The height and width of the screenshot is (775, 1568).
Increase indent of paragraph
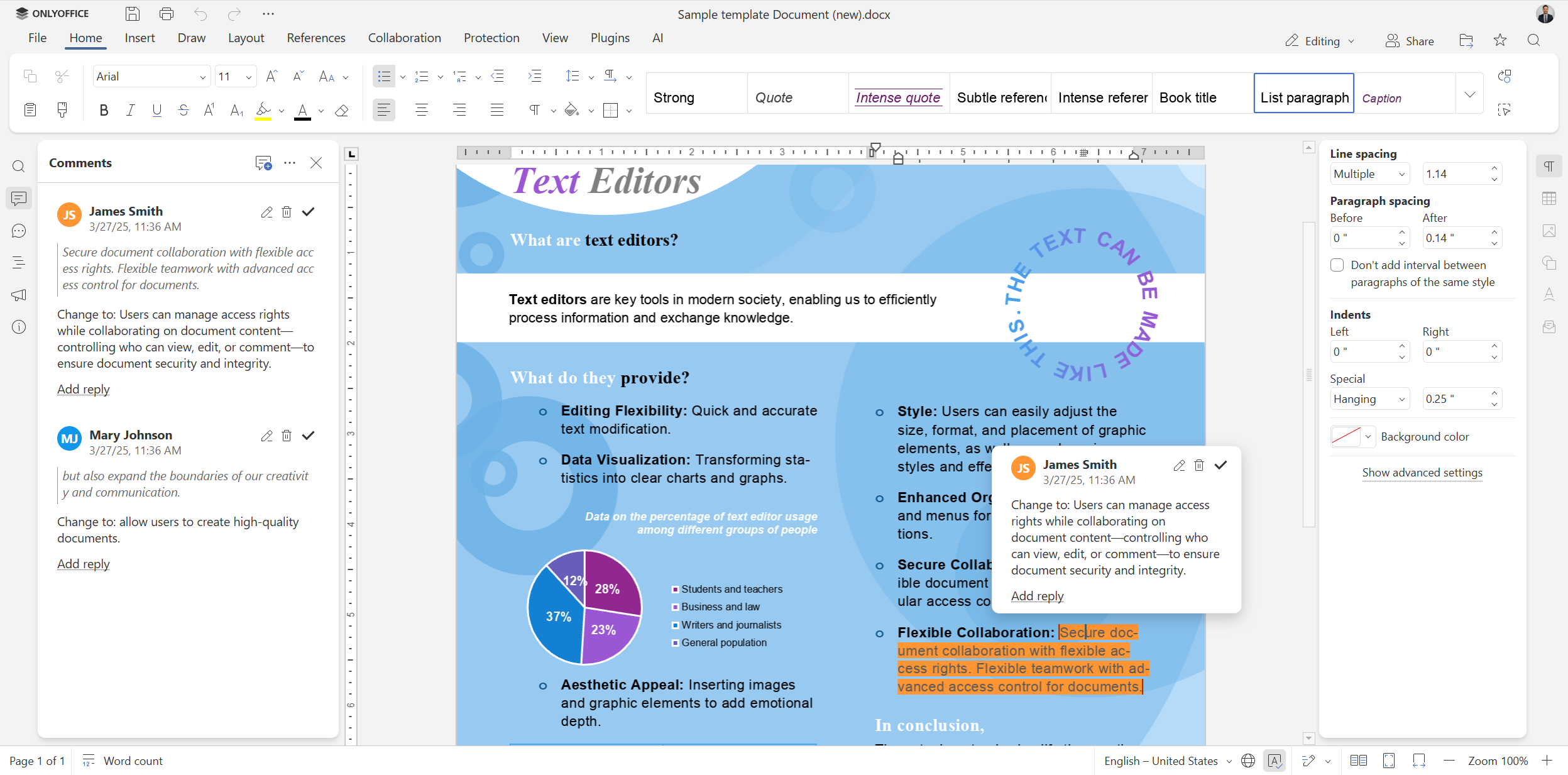(x=535, y=76)
